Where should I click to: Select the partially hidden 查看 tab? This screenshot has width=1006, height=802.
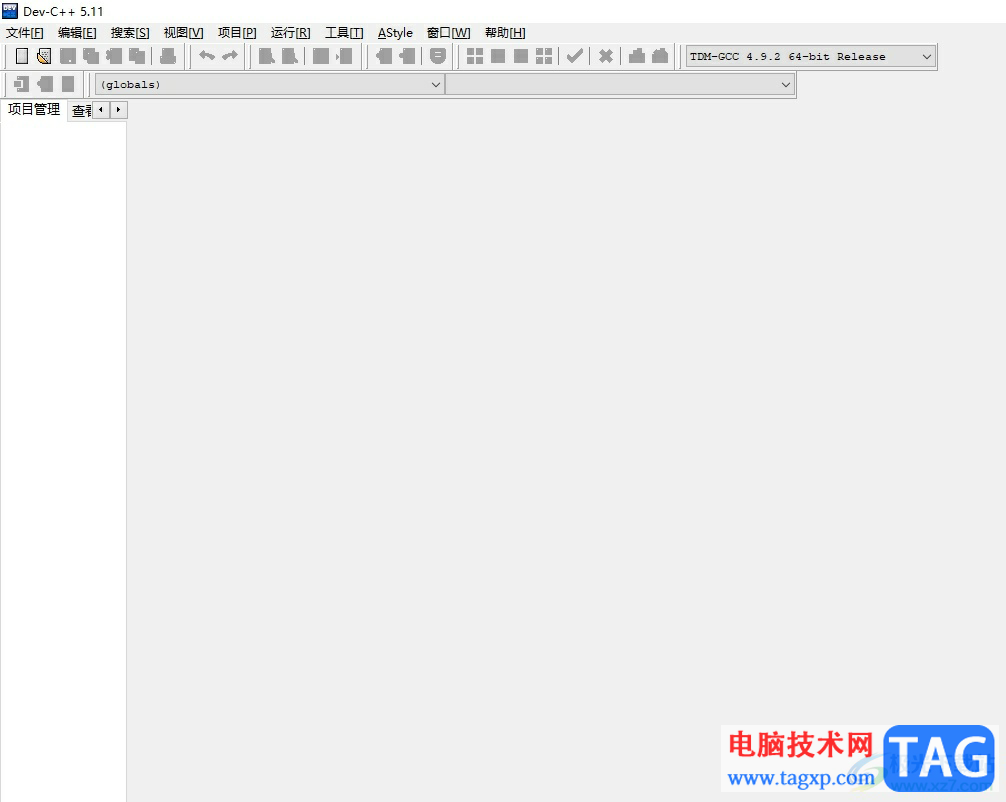pos(81,111)
